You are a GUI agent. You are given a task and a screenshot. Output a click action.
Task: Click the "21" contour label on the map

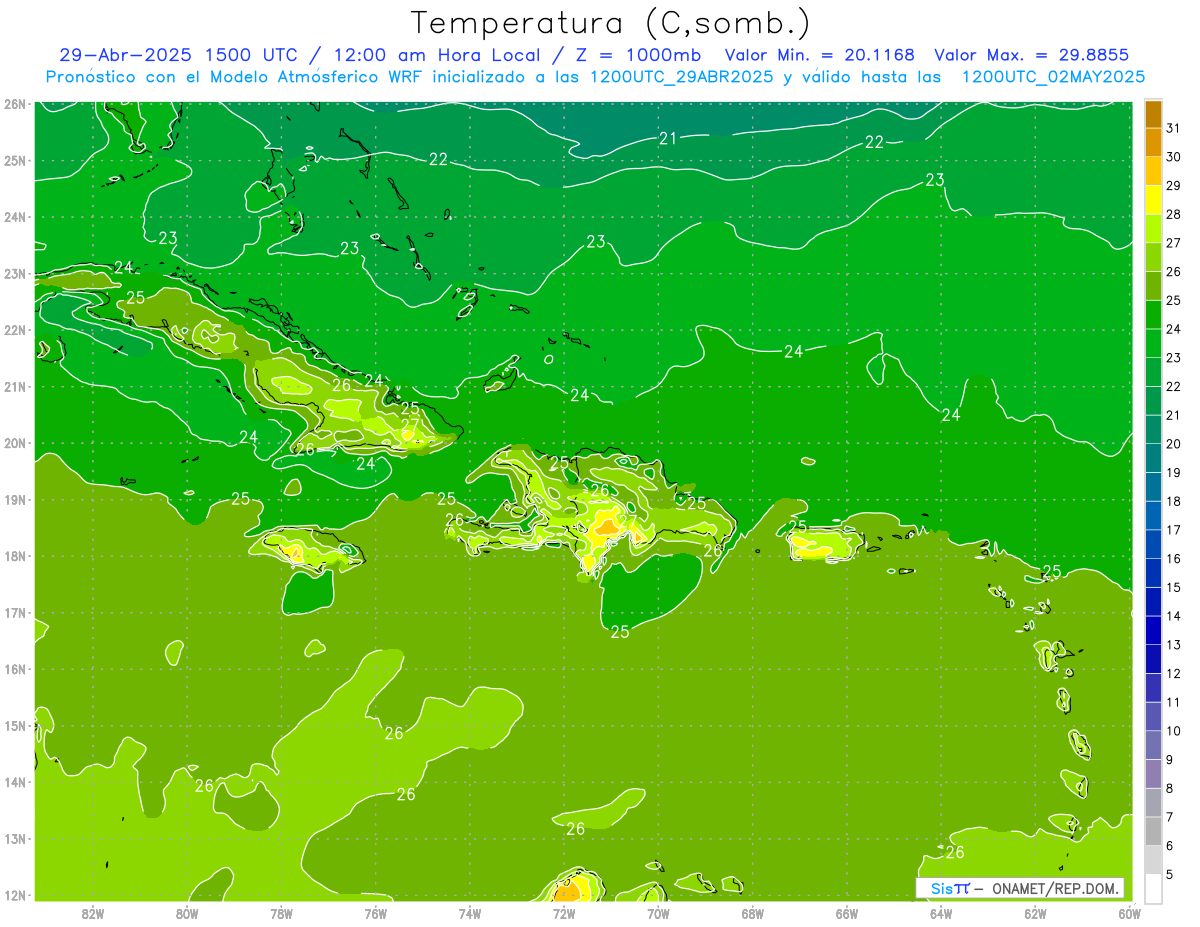pyautogui.click(x=668, y=138)
